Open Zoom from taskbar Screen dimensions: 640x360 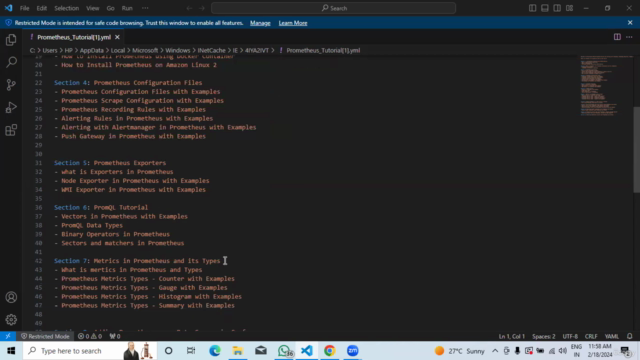[x=353, y=351]
